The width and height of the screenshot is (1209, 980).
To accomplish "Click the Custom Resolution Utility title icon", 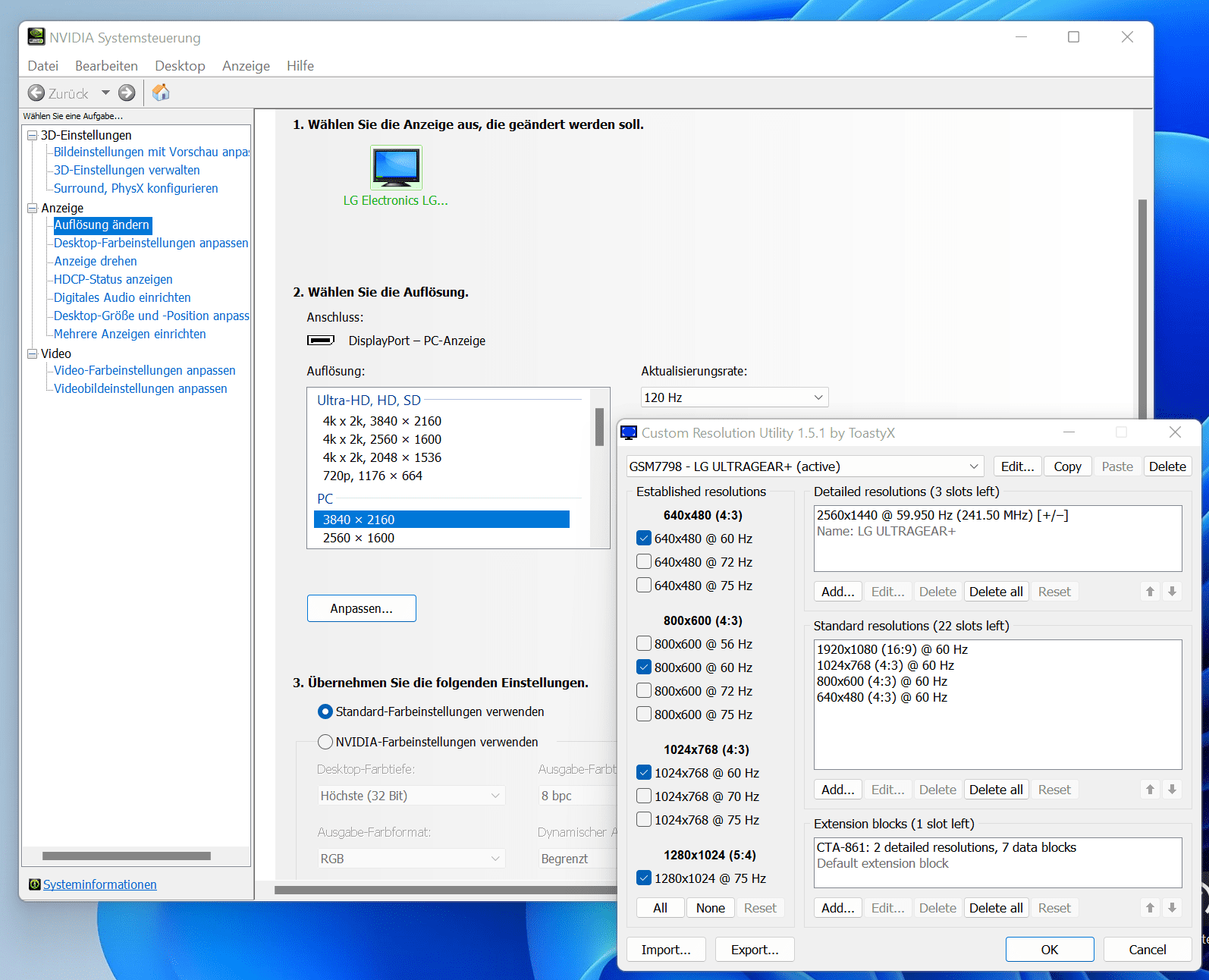I will [x=629, y=433].
